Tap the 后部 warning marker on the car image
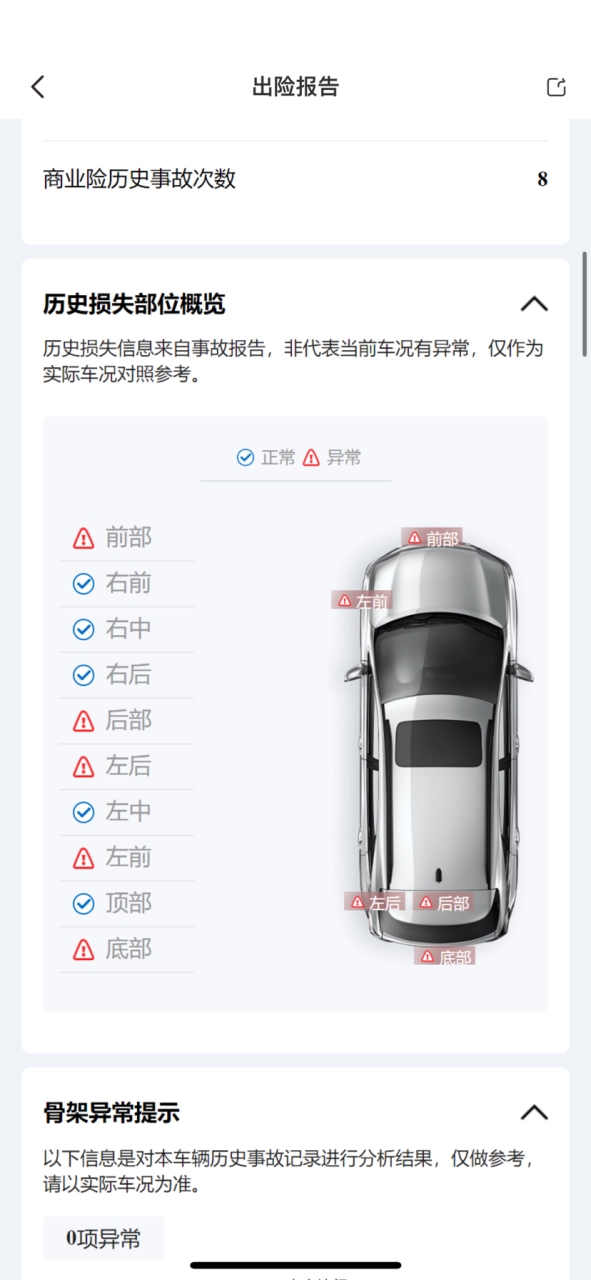Viewport: 591px width, 1280px height. [x=443, y=902]
